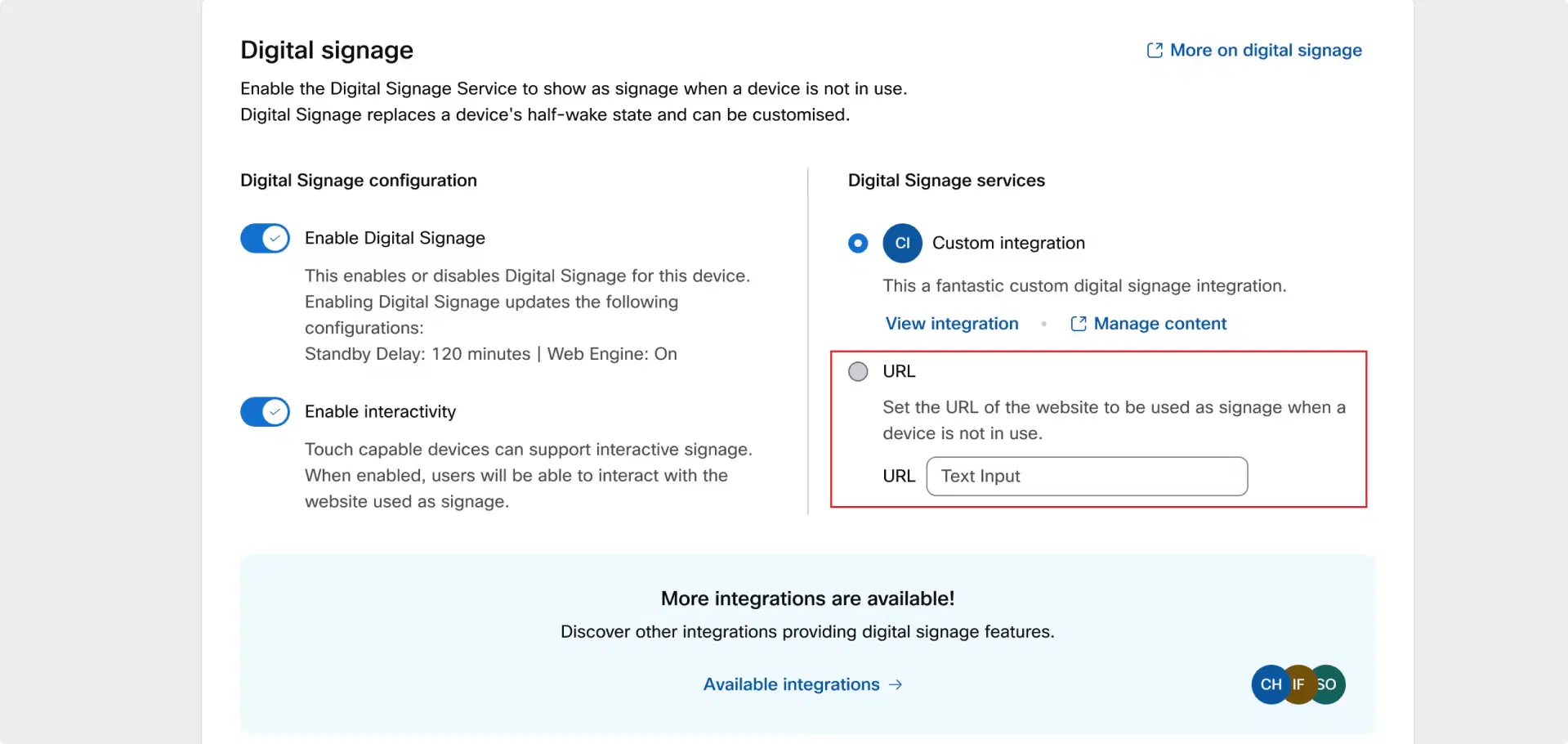Click the red-outlined URL service section
The height and width of the screenshot is (744, 1568).
point(1098,428)
